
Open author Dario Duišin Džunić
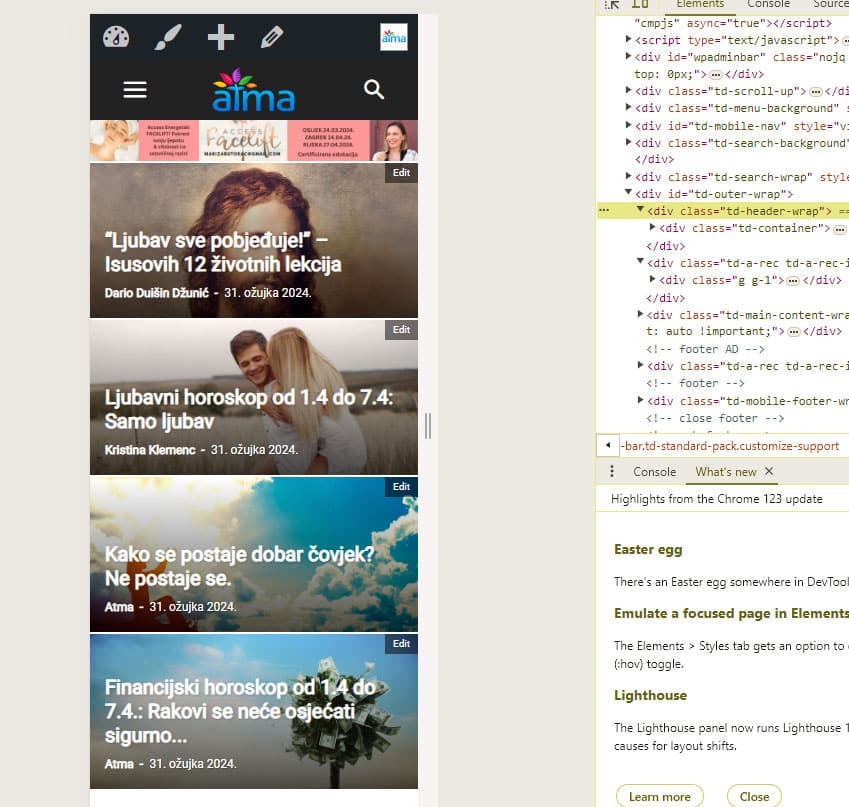[x=156, y=293]
